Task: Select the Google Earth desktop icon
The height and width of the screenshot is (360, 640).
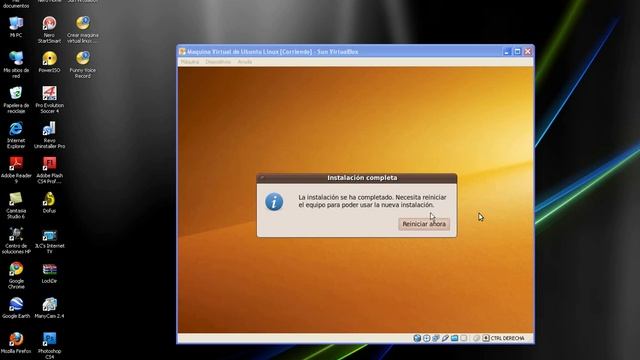Action: click(16, 308)
